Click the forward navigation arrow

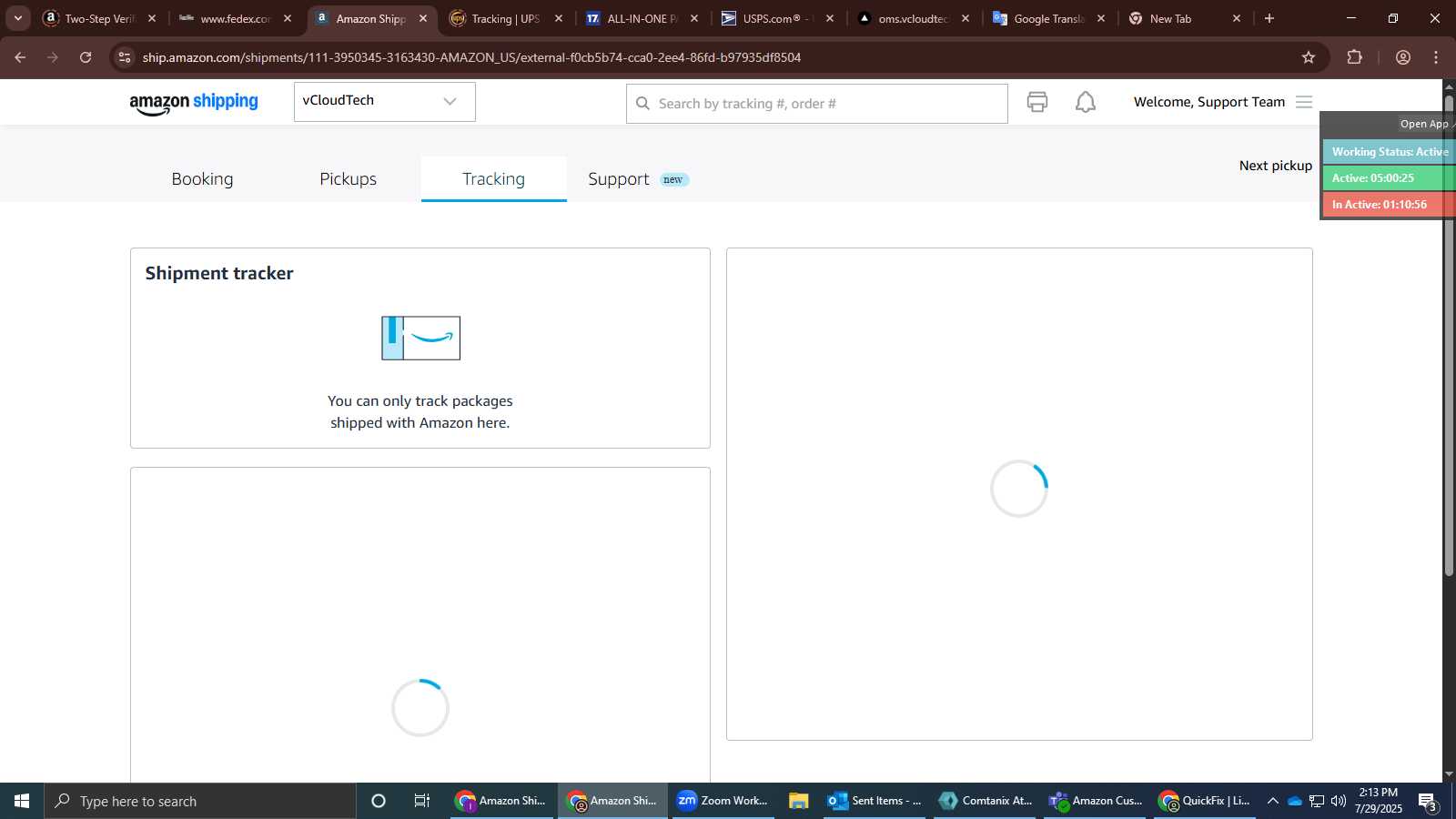point(53,57)
